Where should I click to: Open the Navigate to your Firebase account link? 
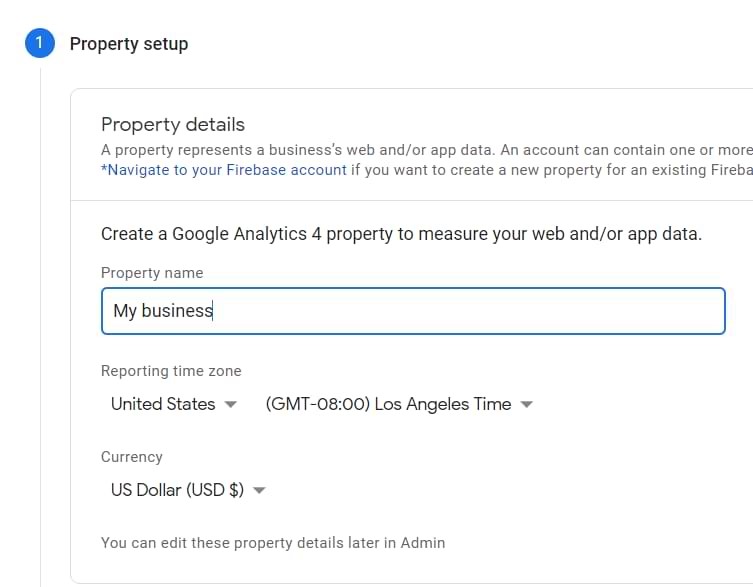(224, 170)
